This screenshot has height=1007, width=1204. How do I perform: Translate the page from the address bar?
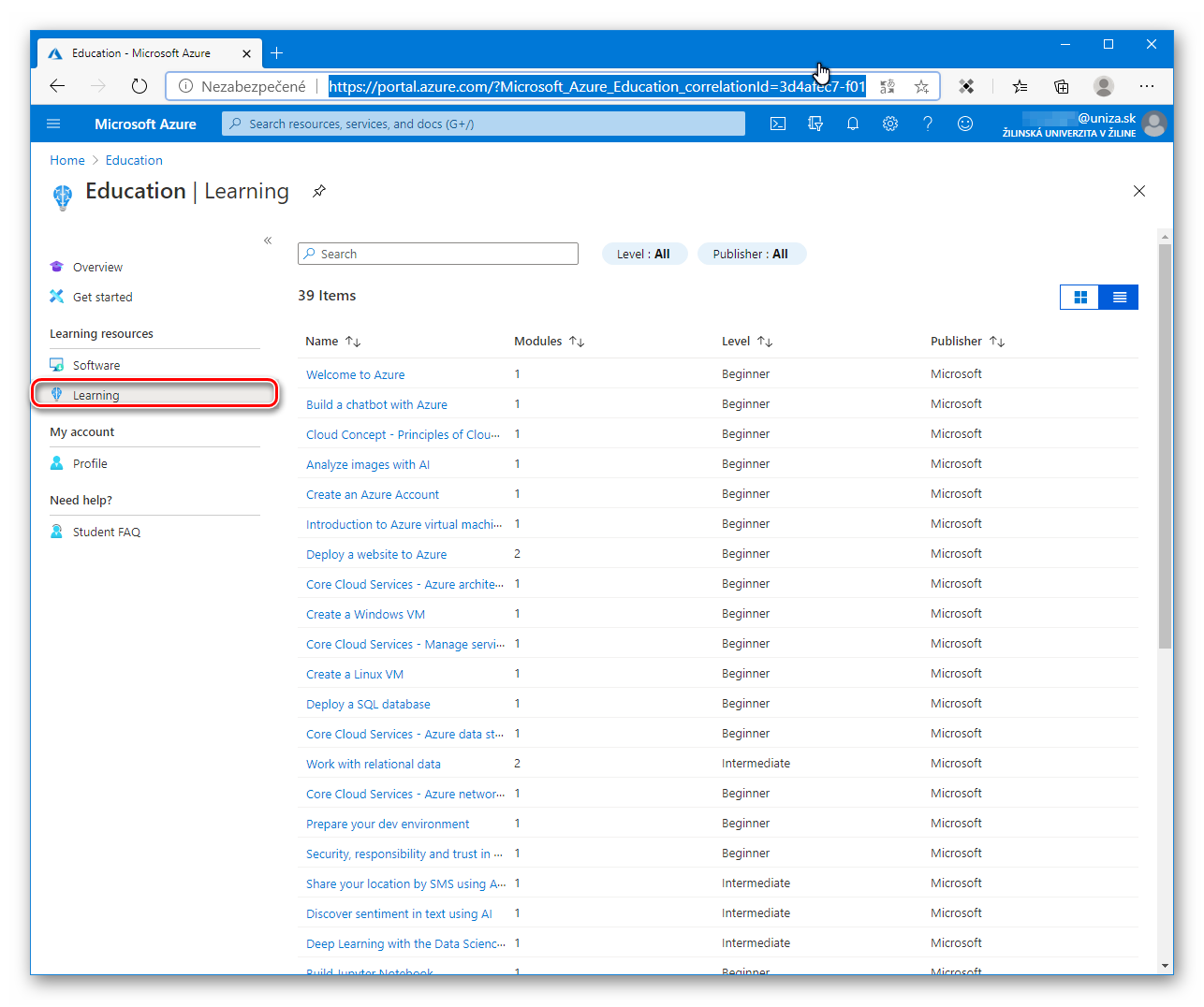[x=887, y=85]
